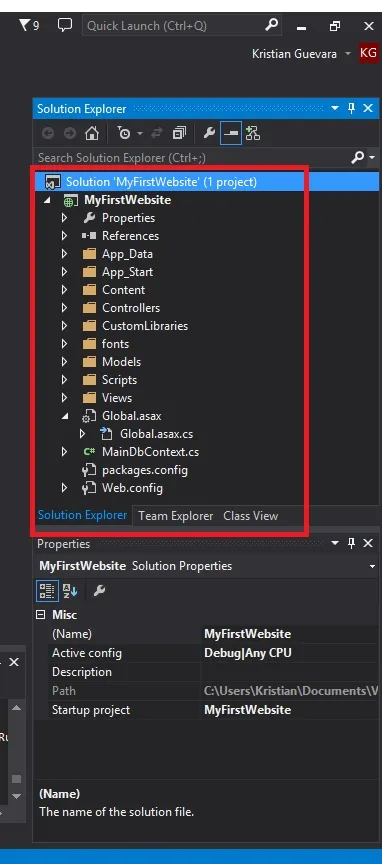Click the Collapse All toolbar icon

179,133
